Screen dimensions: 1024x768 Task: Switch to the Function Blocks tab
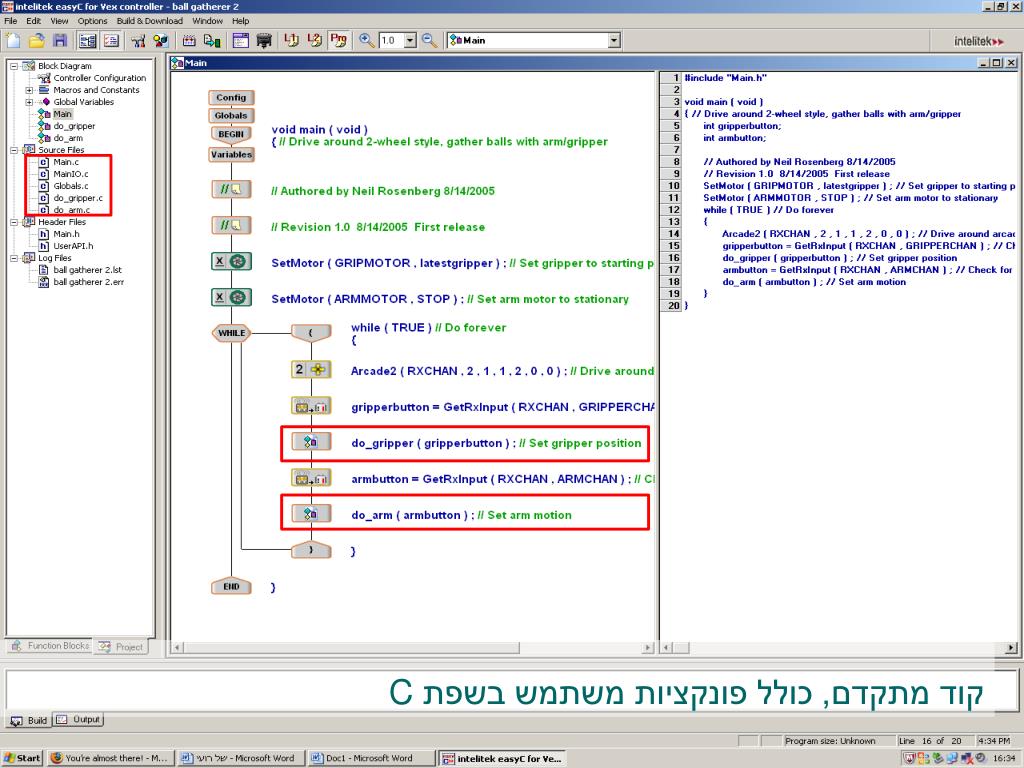pos(50,647)
